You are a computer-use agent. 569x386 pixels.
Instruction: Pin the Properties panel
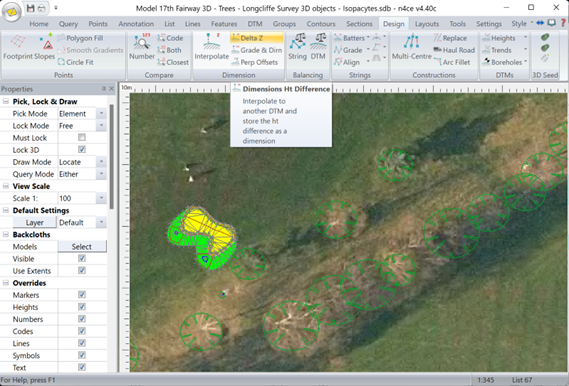(104, 89)
